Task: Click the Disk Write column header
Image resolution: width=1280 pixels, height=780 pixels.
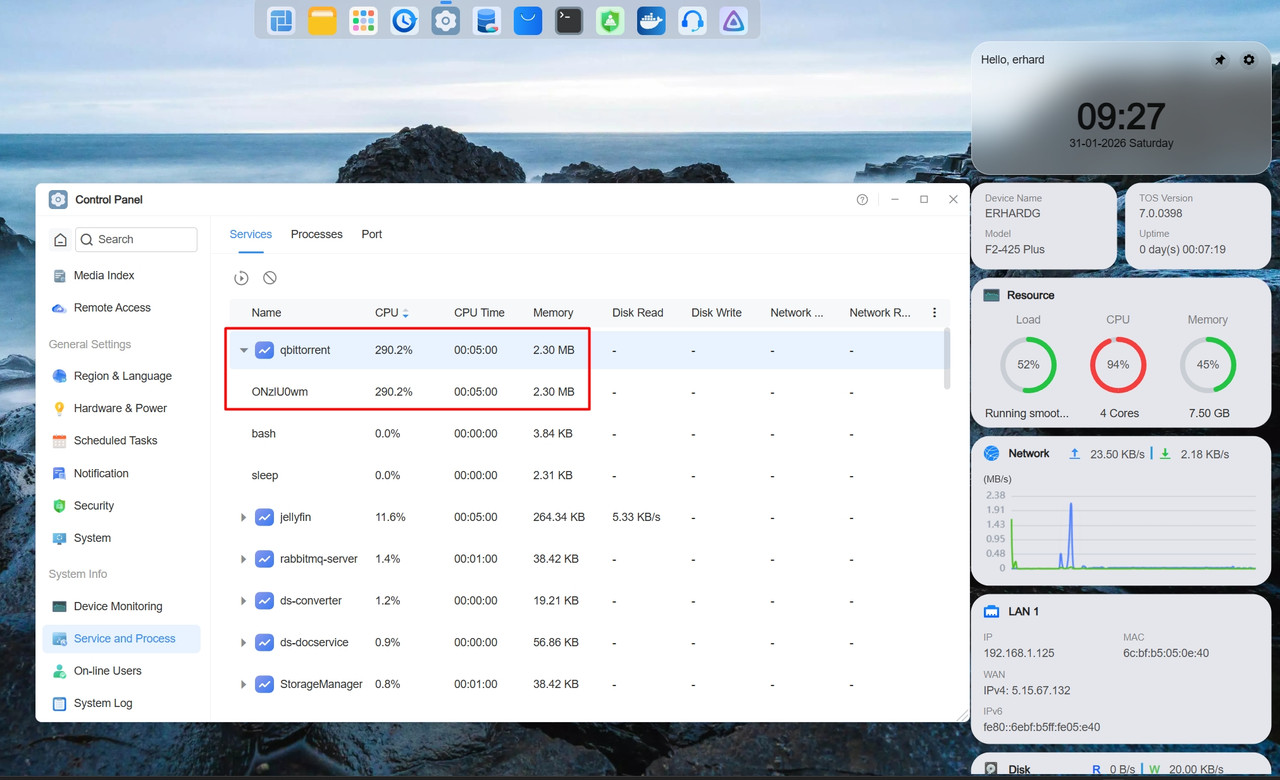Action: click(716, 313)
